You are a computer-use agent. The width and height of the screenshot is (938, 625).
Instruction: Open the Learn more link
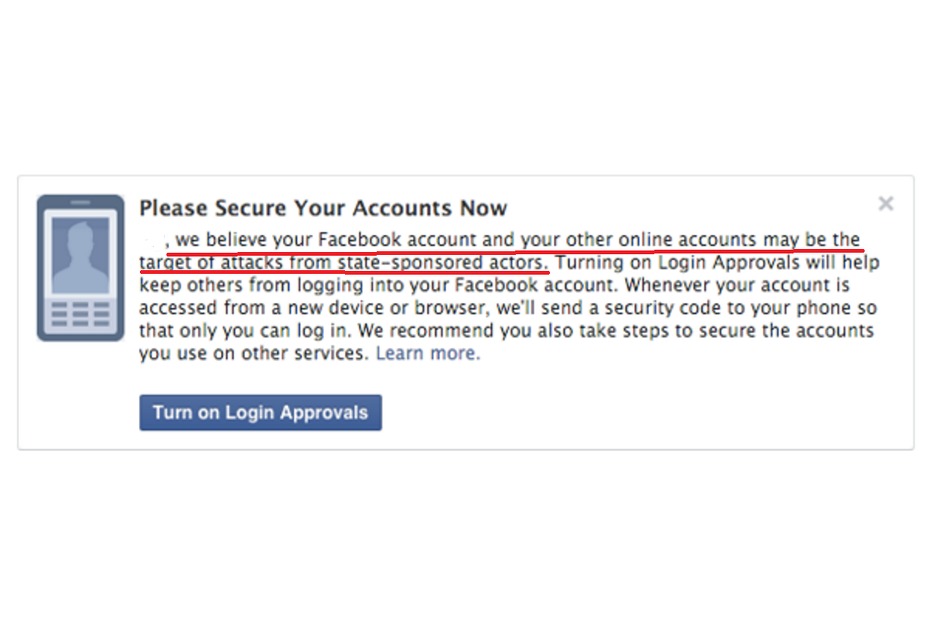[428, 353]
